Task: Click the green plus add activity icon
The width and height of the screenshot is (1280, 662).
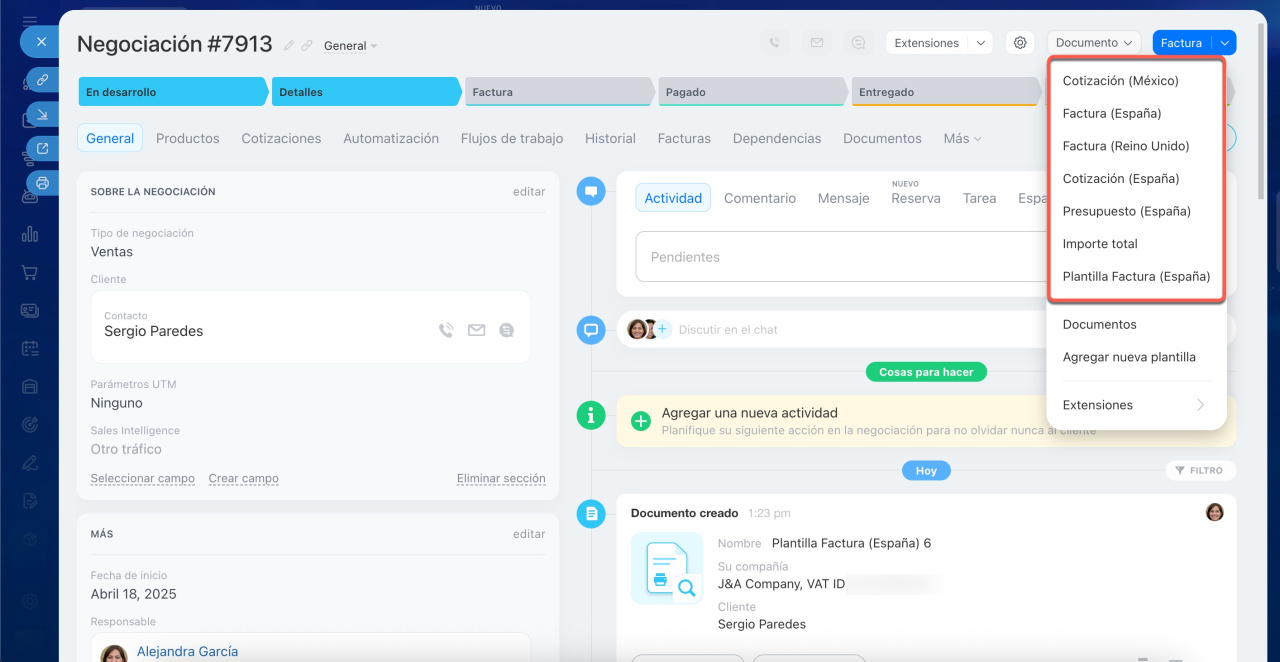Action: [x=641, y=421]
